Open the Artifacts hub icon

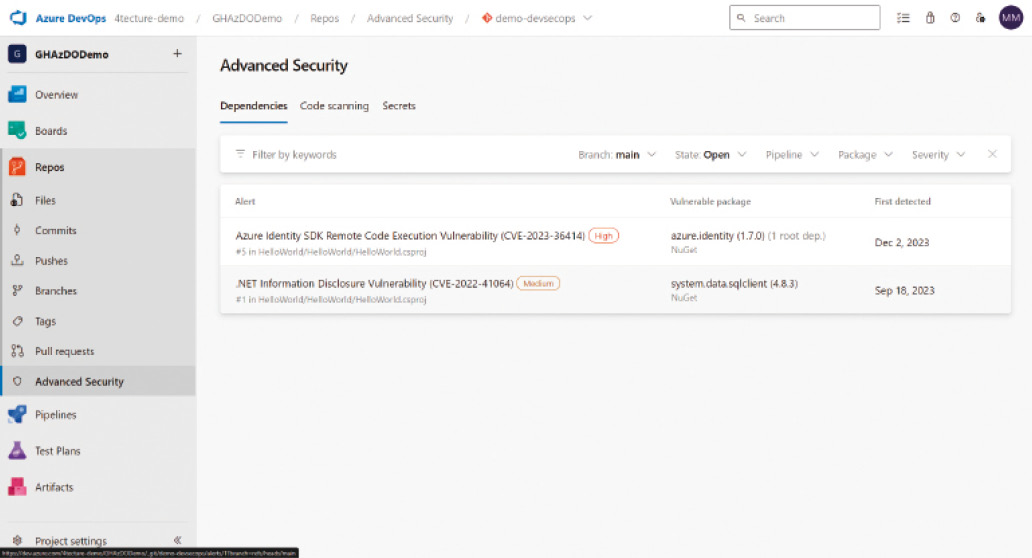coord(17,487)
